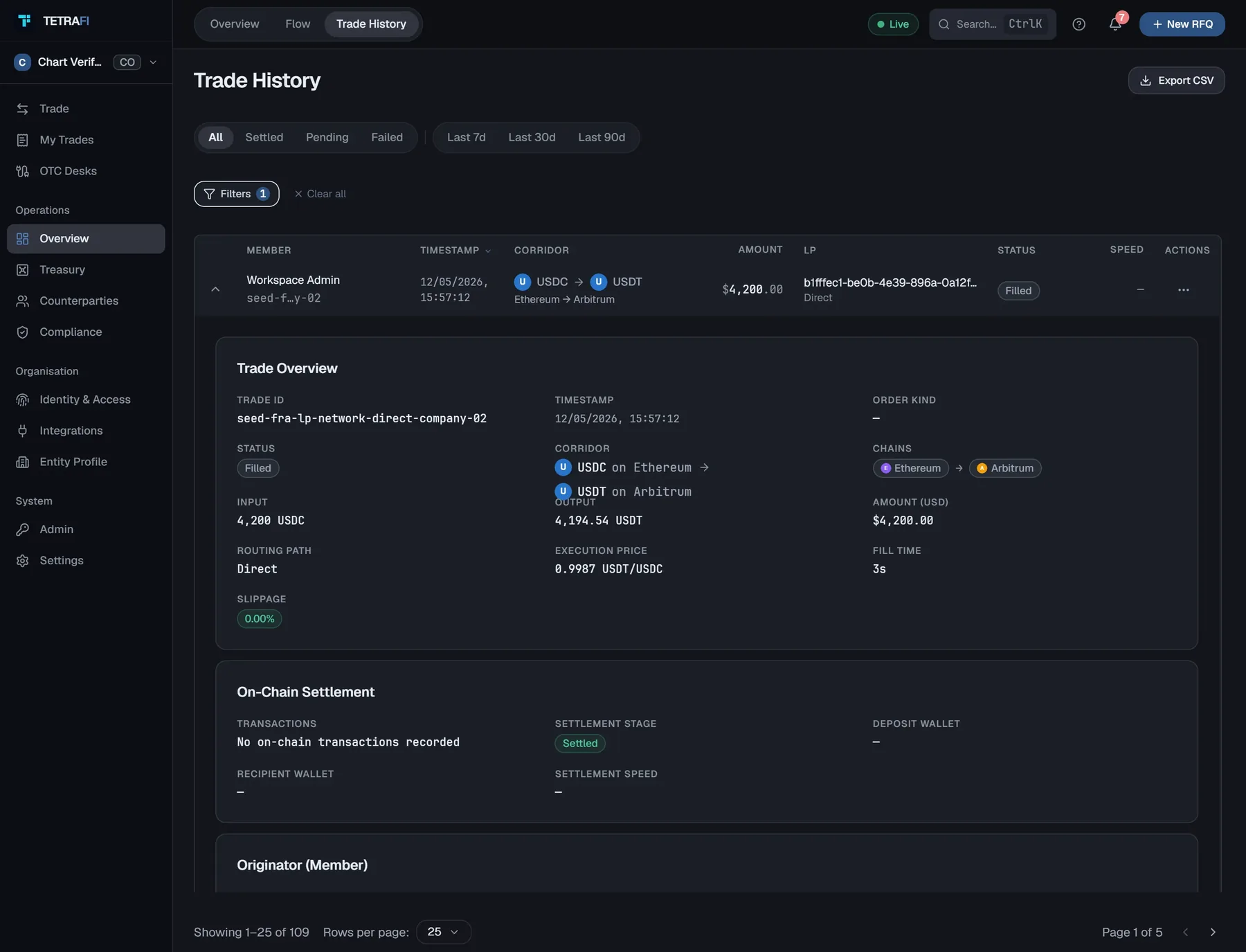Collapse the expanded Workspace Admin trade row
1246x952 pixels.
[x=215, y=289]
